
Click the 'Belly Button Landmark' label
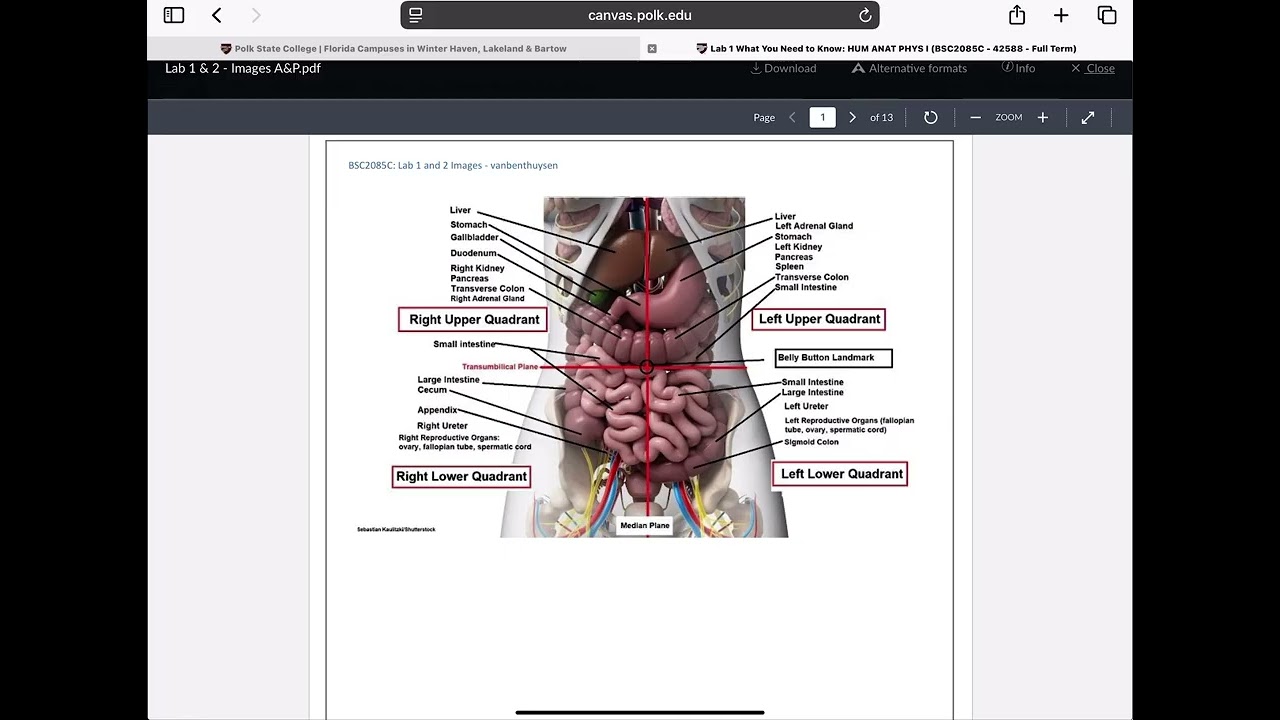coord(833,358)
